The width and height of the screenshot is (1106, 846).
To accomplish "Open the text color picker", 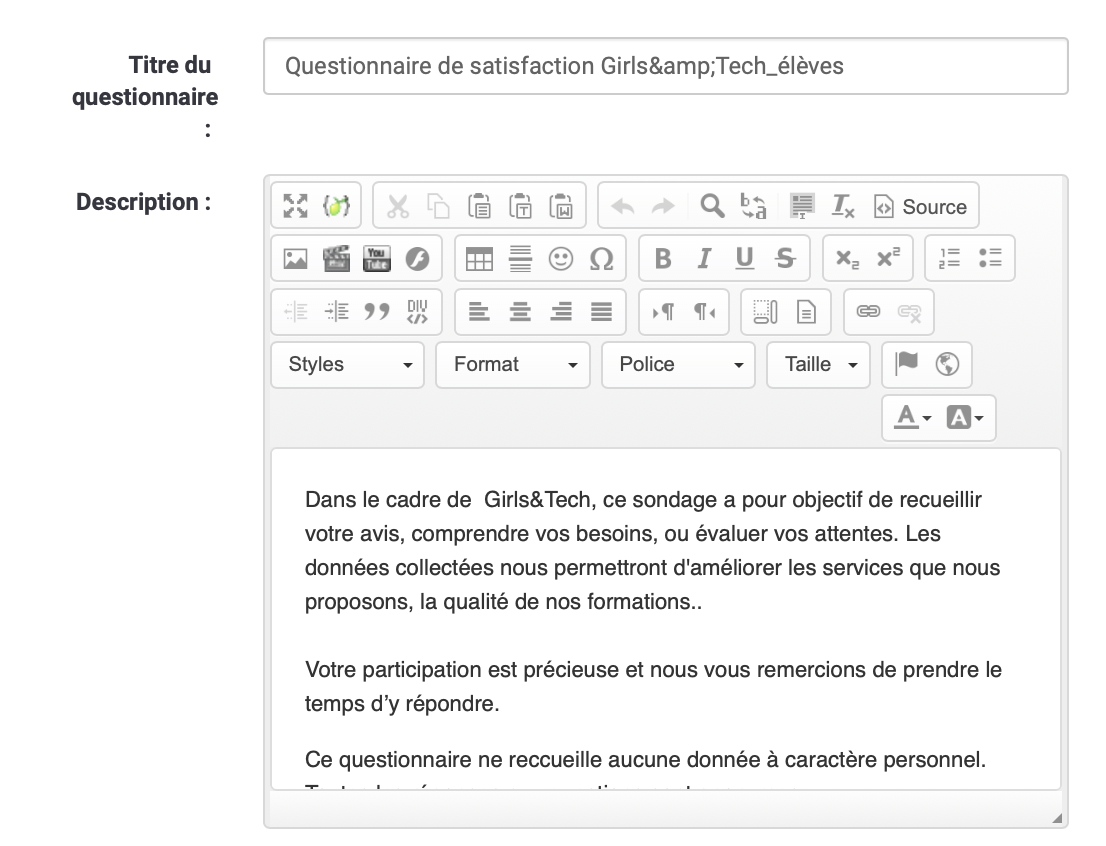I will pyautogui.click(x=913, y=418).
